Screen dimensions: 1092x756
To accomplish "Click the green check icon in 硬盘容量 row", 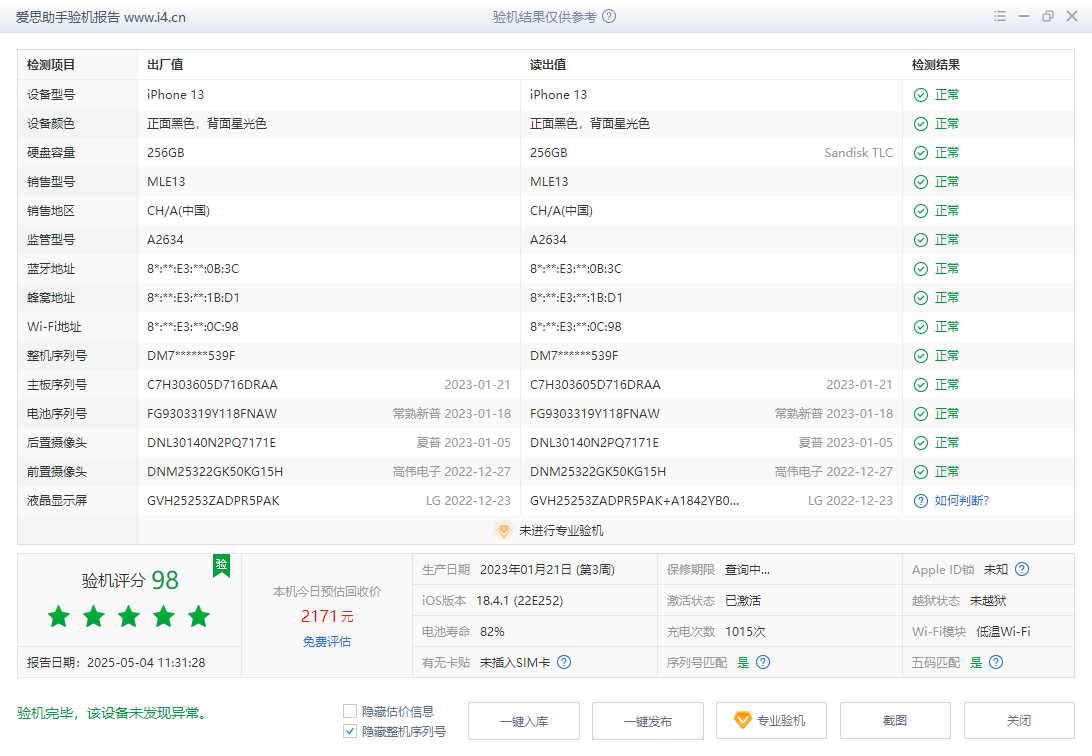I will [921, 153].
